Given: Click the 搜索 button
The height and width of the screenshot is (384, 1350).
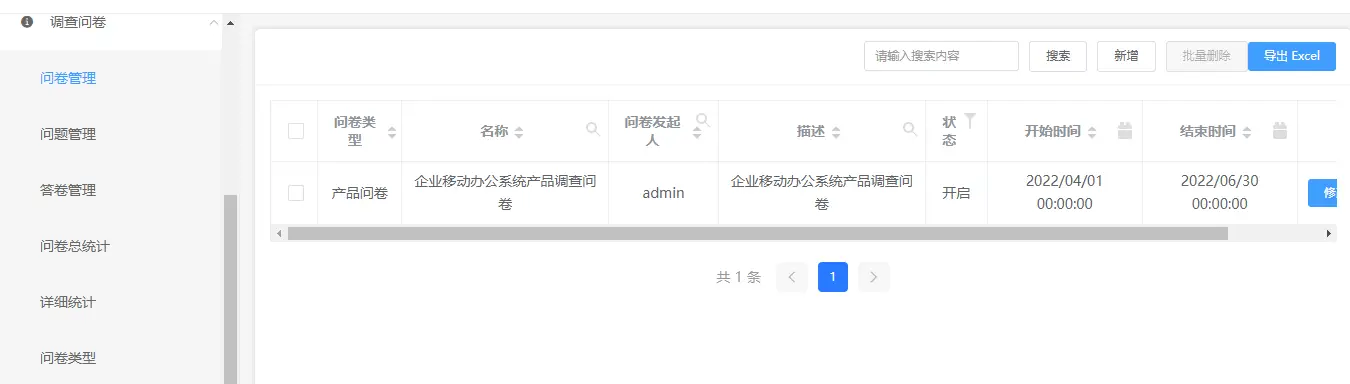Looking at the screenshot, I should (x=1058, y=56).
